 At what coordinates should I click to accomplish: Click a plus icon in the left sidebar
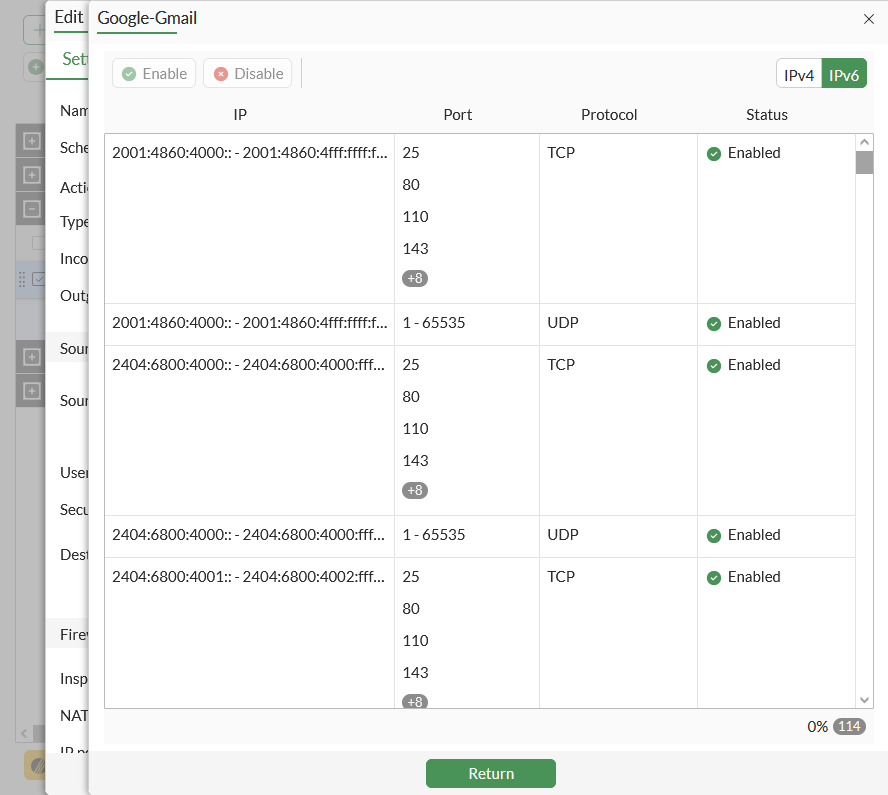click(x=31, y=141)
